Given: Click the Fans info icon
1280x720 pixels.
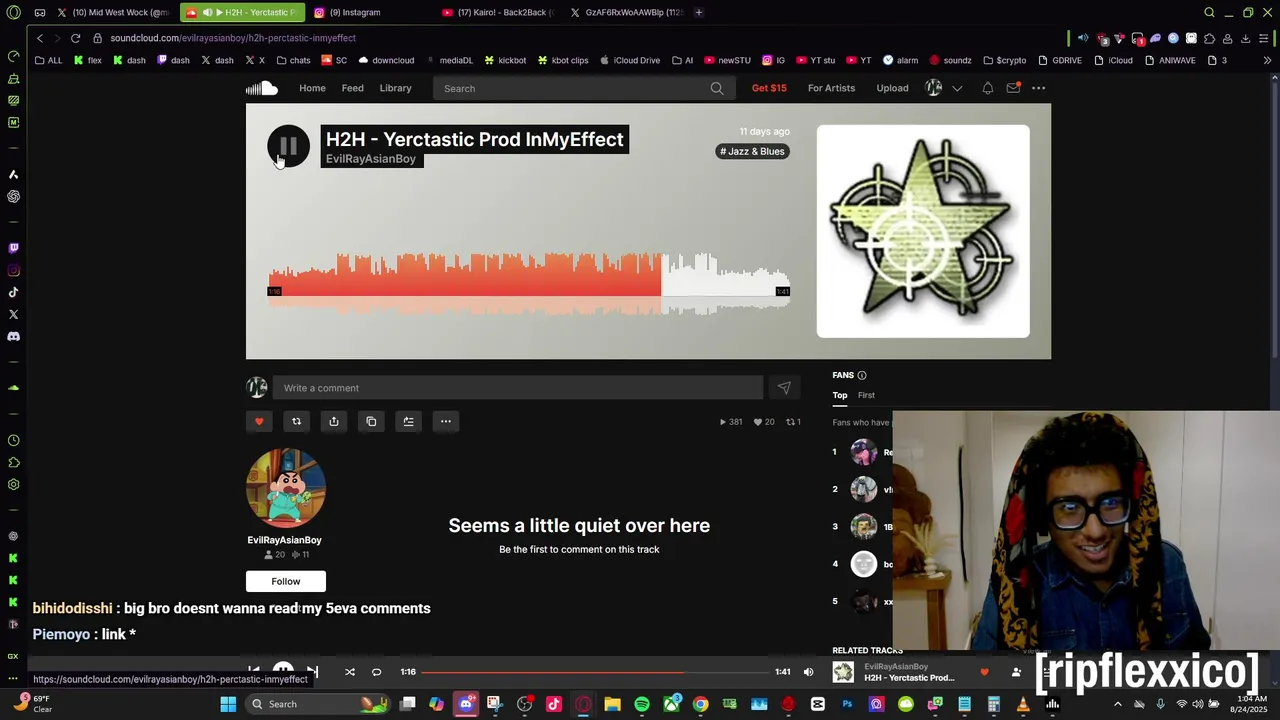Looking at the screenshot, I should pos(862,375).
